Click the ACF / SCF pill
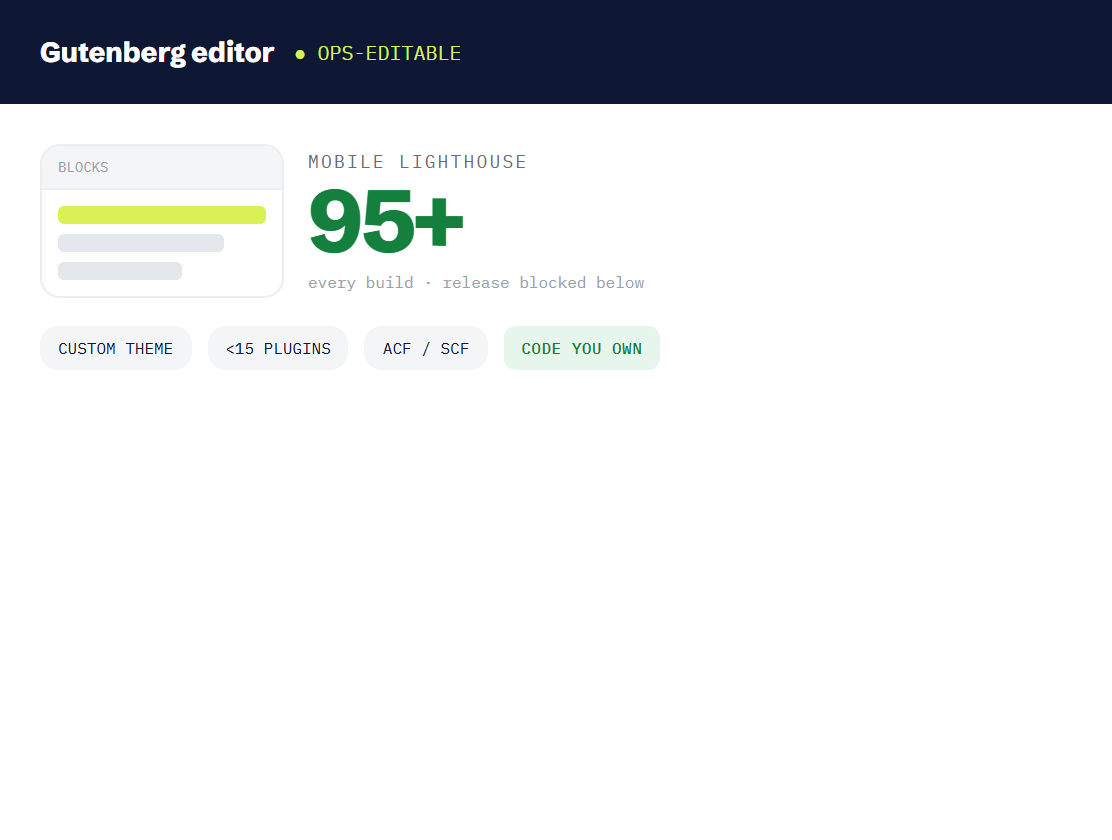This screenshot has width=1112, height=840. pyautogui.click(x=426, y=348)
